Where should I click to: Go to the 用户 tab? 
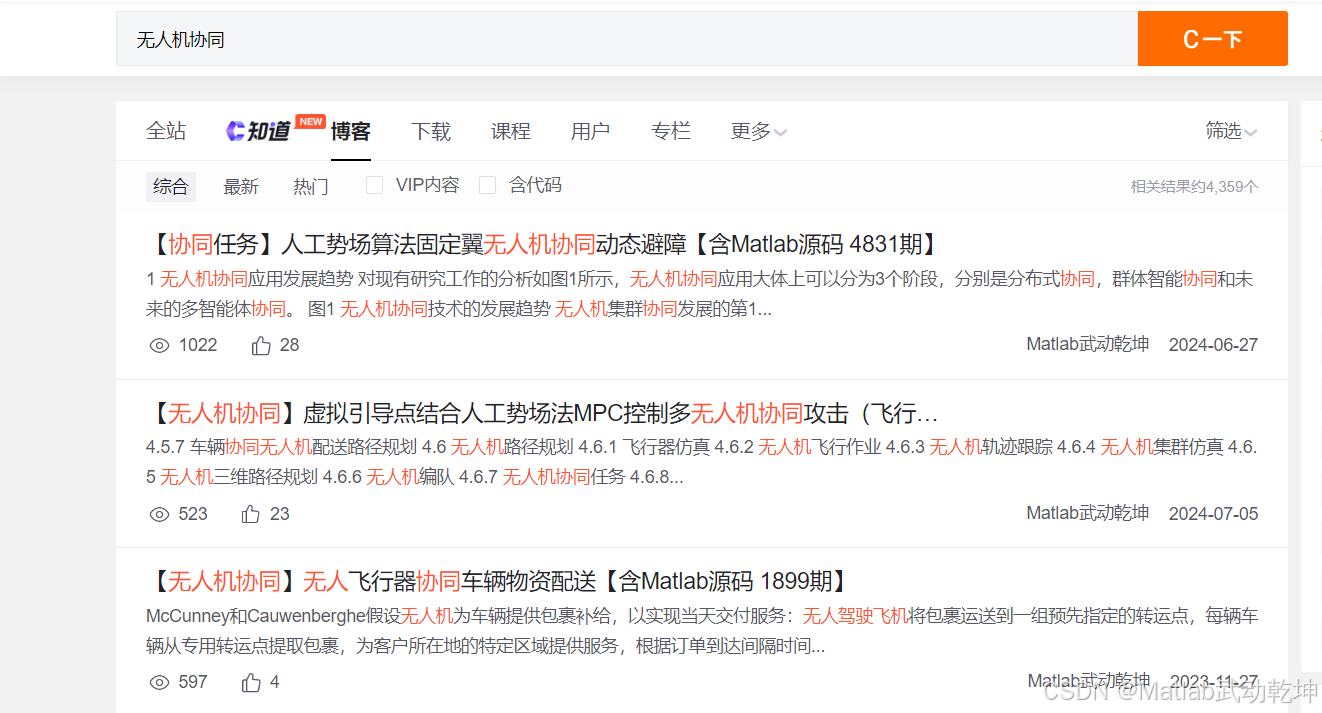click(591, 131)
